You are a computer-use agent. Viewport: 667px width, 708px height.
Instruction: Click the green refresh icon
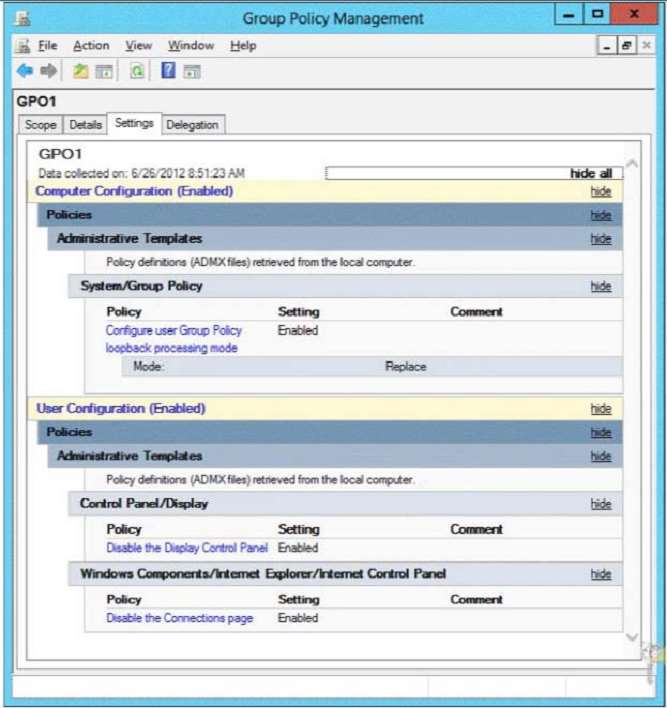[137, 71]
